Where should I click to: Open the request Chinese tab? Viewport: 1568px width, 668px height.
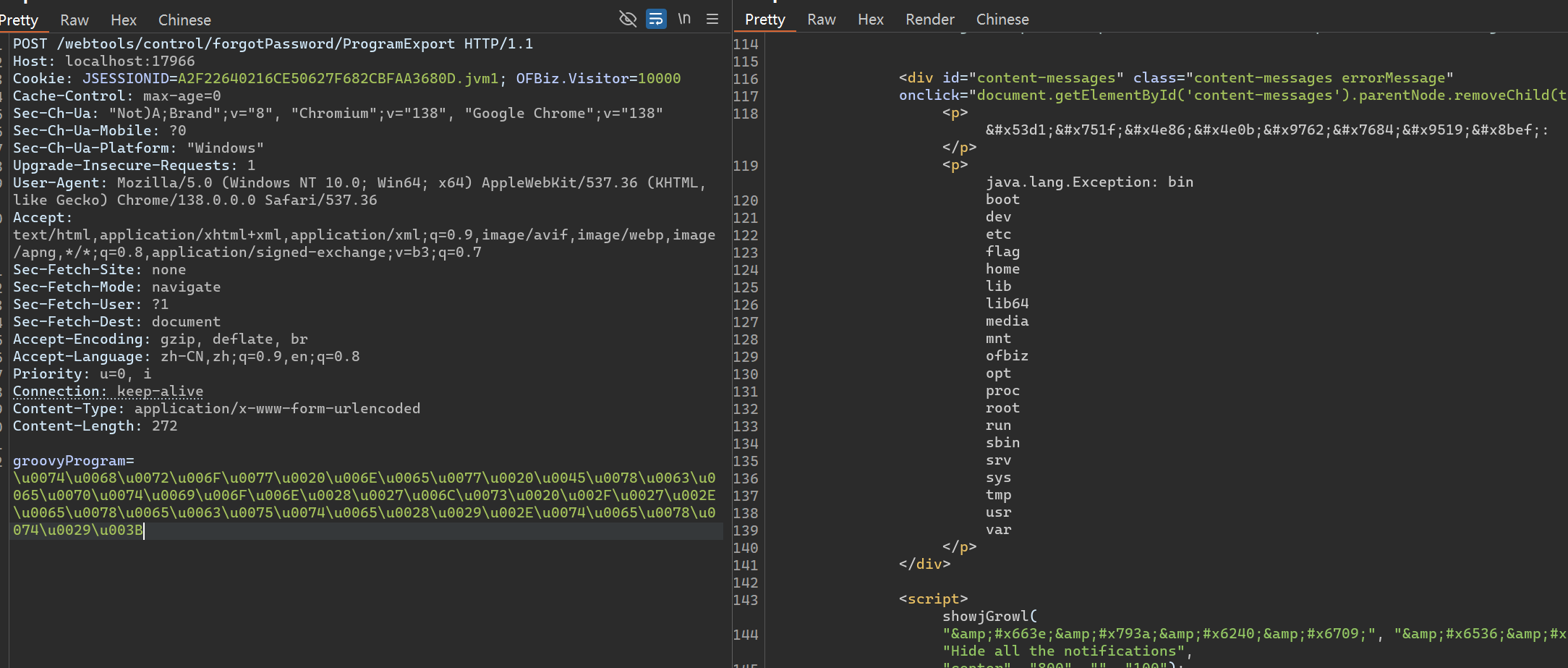click(184, 20)
